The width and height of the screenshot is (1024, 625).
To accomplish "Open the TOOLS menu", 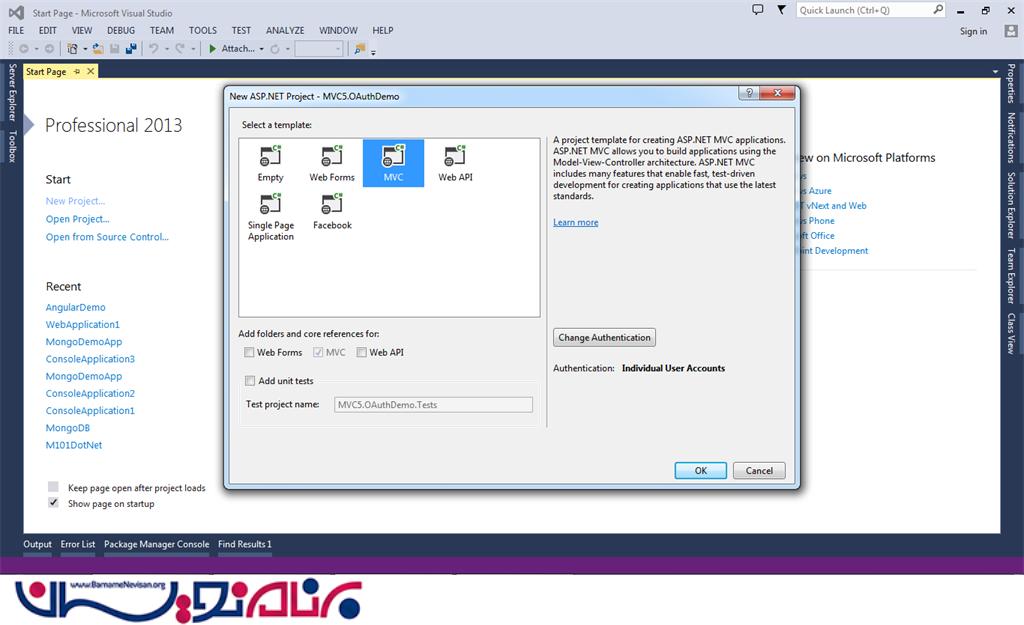I will click(x=202, y=31).
